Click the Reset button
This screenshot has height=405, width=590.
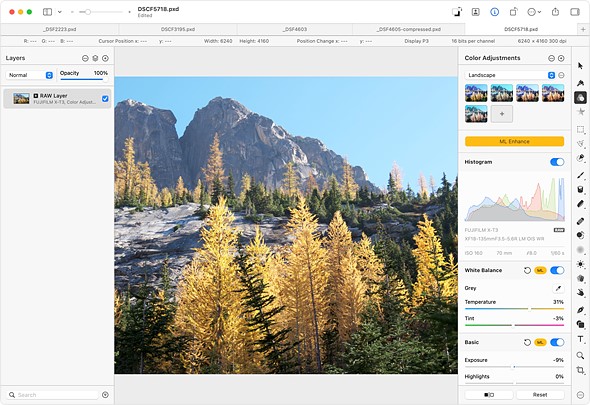tap(540, 395)
